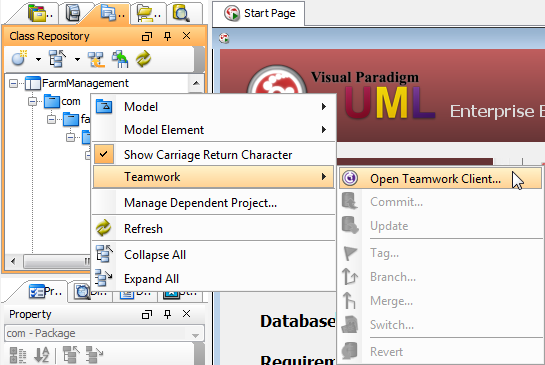
Task: Pin the Property panel
Action: tap(168, 315)
